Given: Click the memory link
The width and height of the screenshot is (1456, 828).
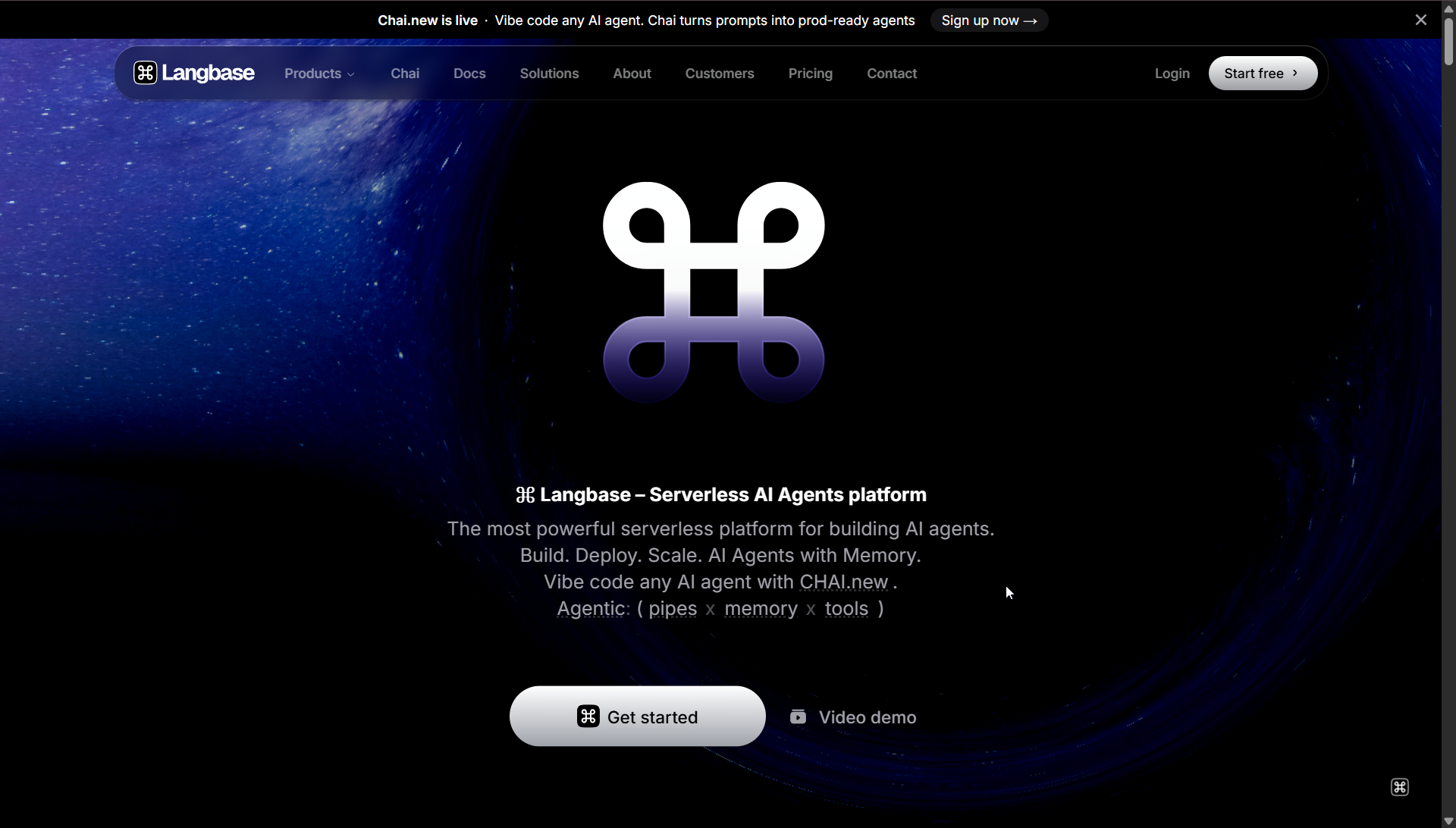Looking at the screenshot, I should pos(761,609).
